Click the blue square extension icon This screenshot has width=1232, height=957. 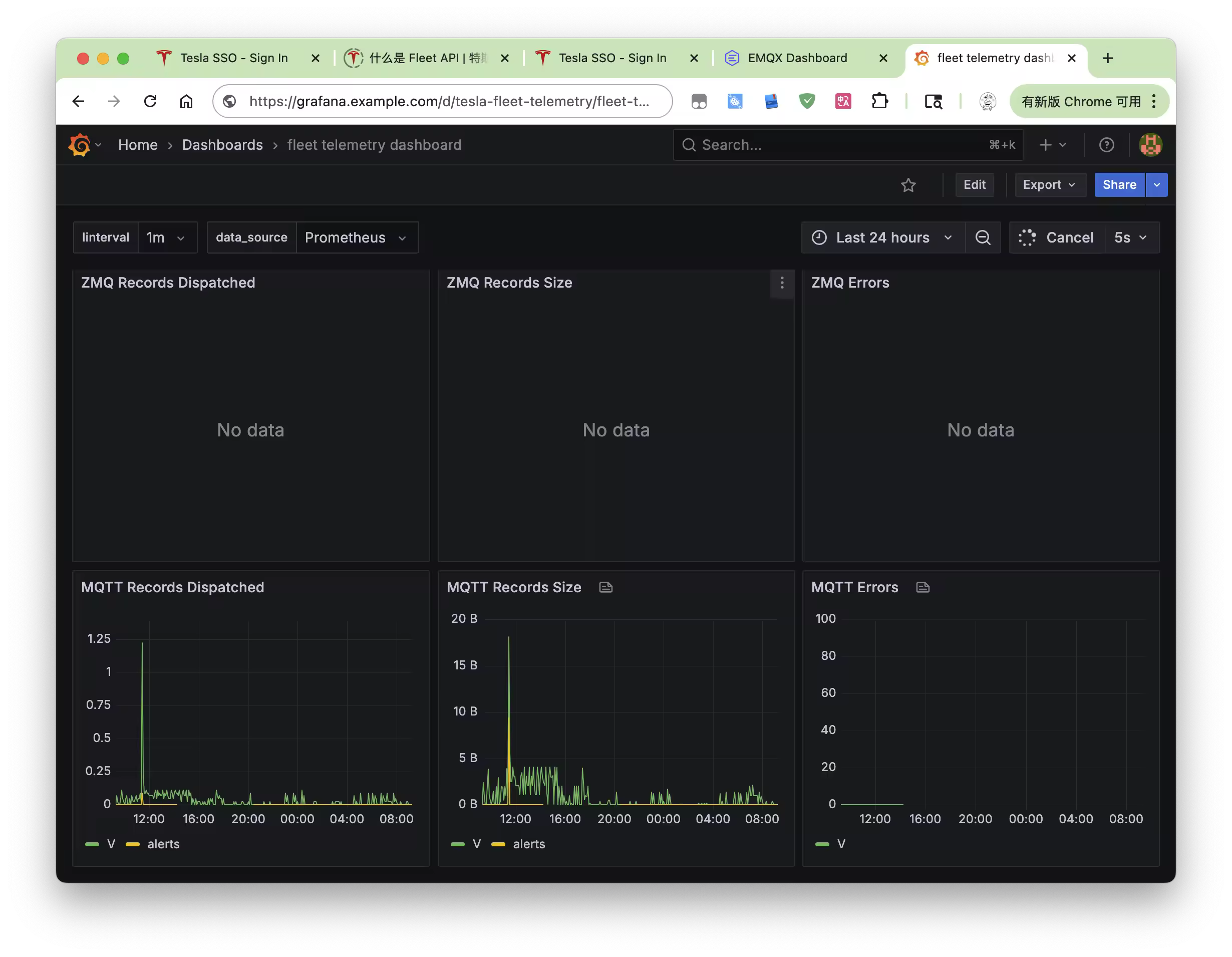coord(735,102)
